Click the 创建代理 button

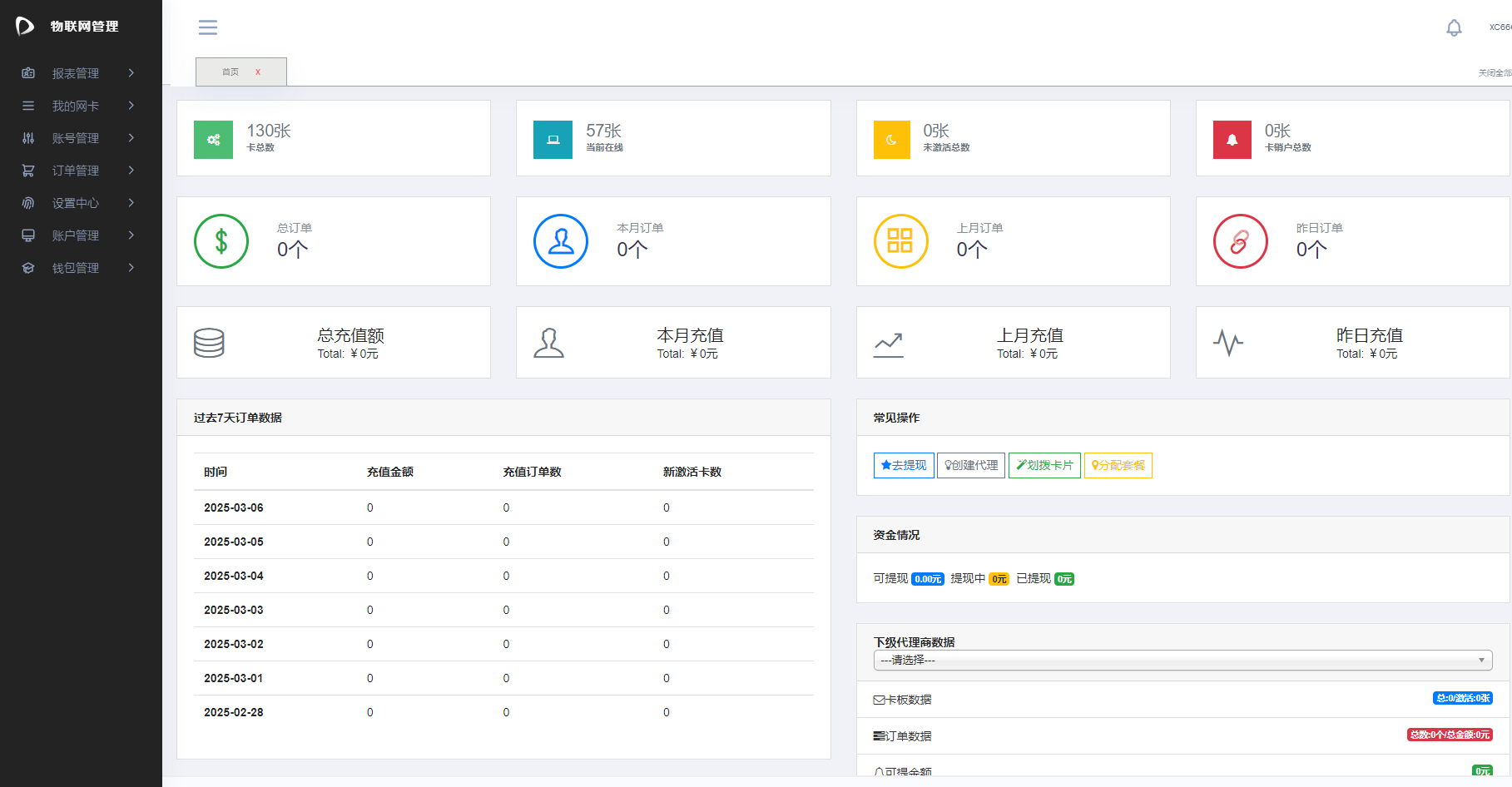pos(971,465)
